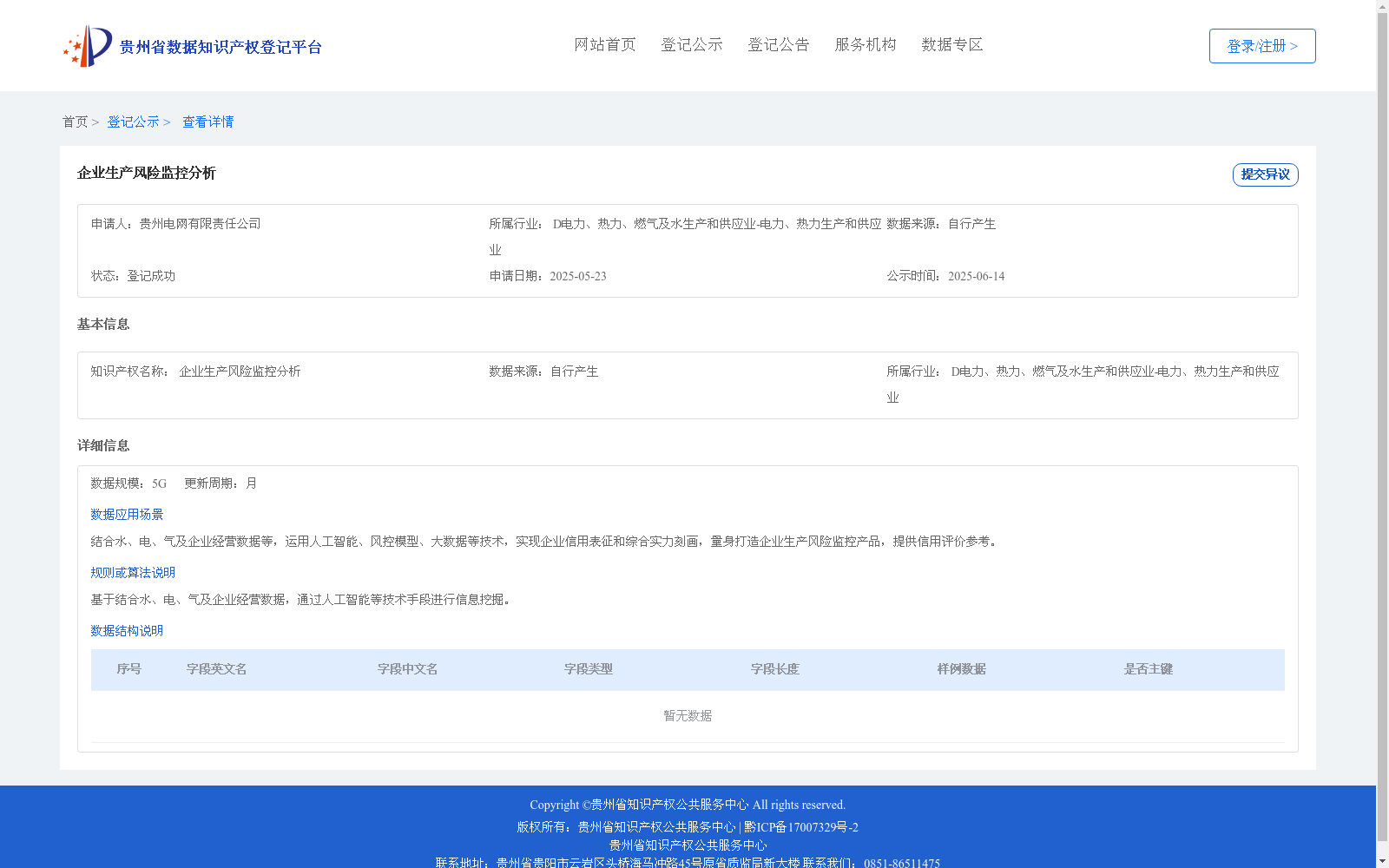Open the 数据专区 navigation item
This screenshot has height=868, width=1389.
click(951, 44)
